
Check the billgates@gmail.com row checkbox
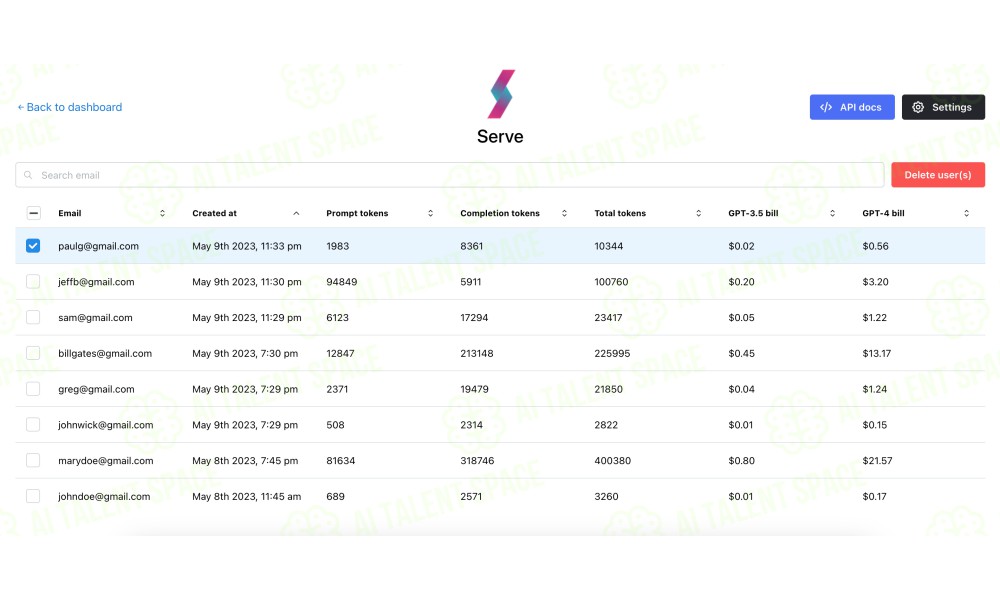(33, 353)
